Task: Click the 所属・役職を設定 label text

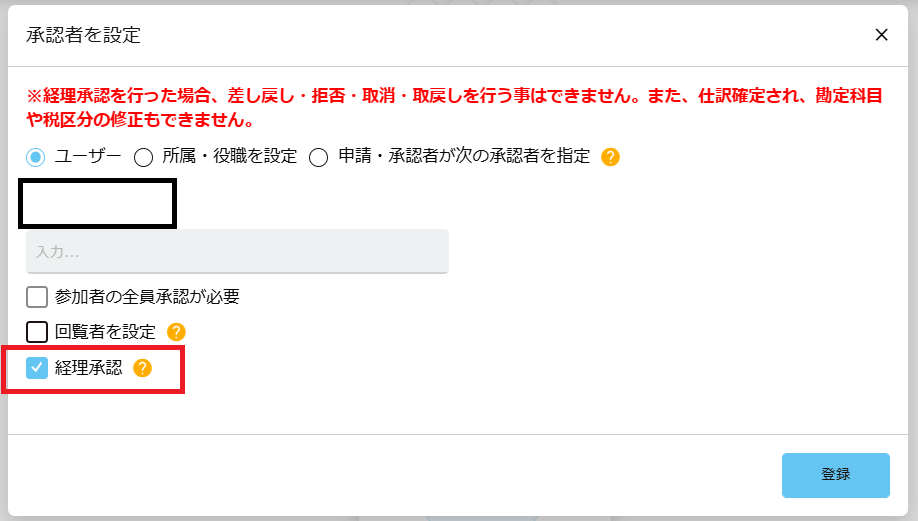Action: (230, 156)
